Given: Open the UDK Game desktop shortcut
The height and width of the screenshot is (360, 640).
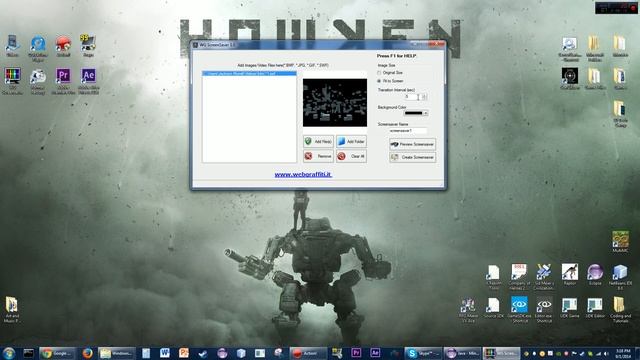Looking at the screenshot, I should (570, 308).
